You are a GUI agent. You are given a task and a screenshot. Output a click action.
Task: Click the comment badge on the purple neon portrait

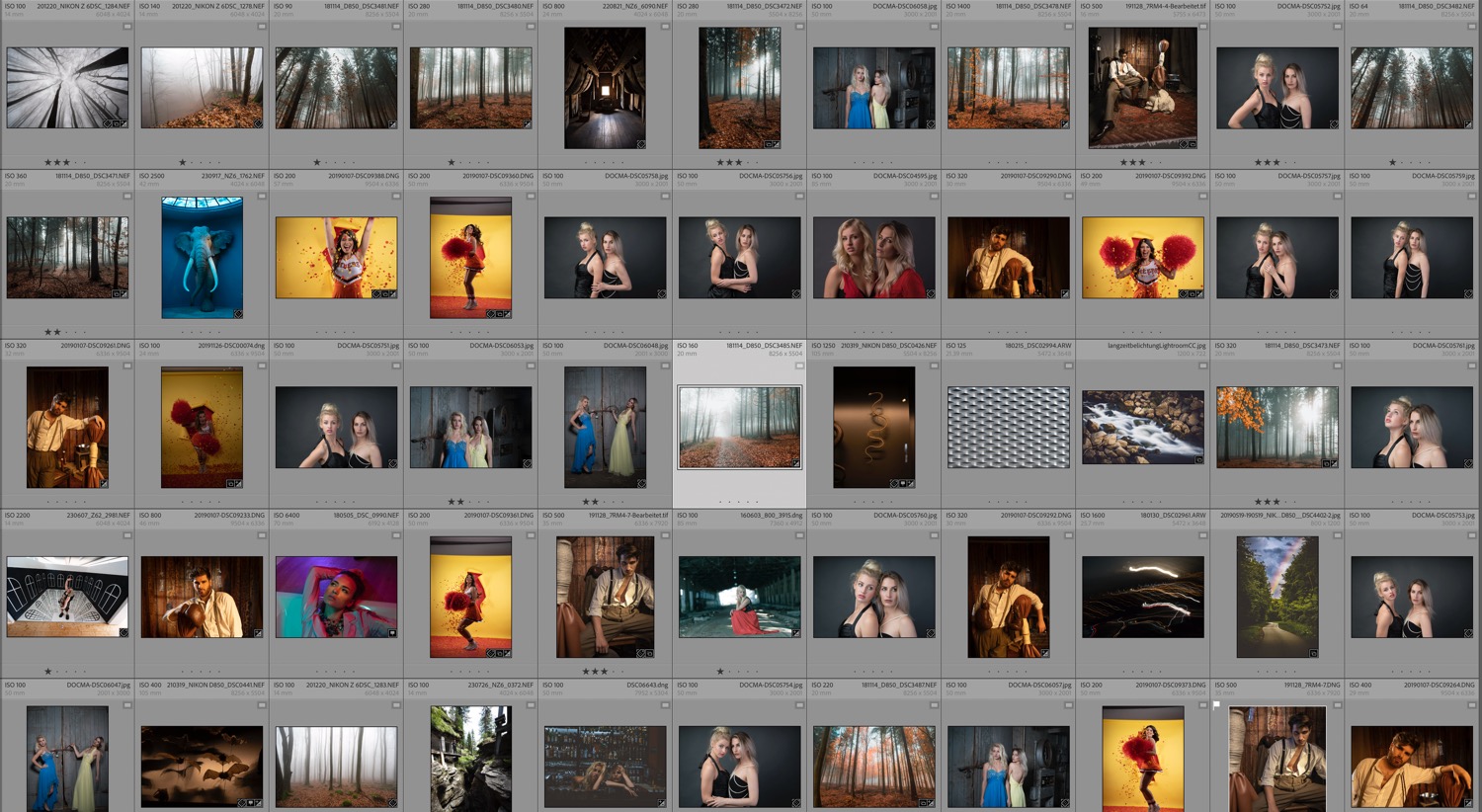point(392,633)
